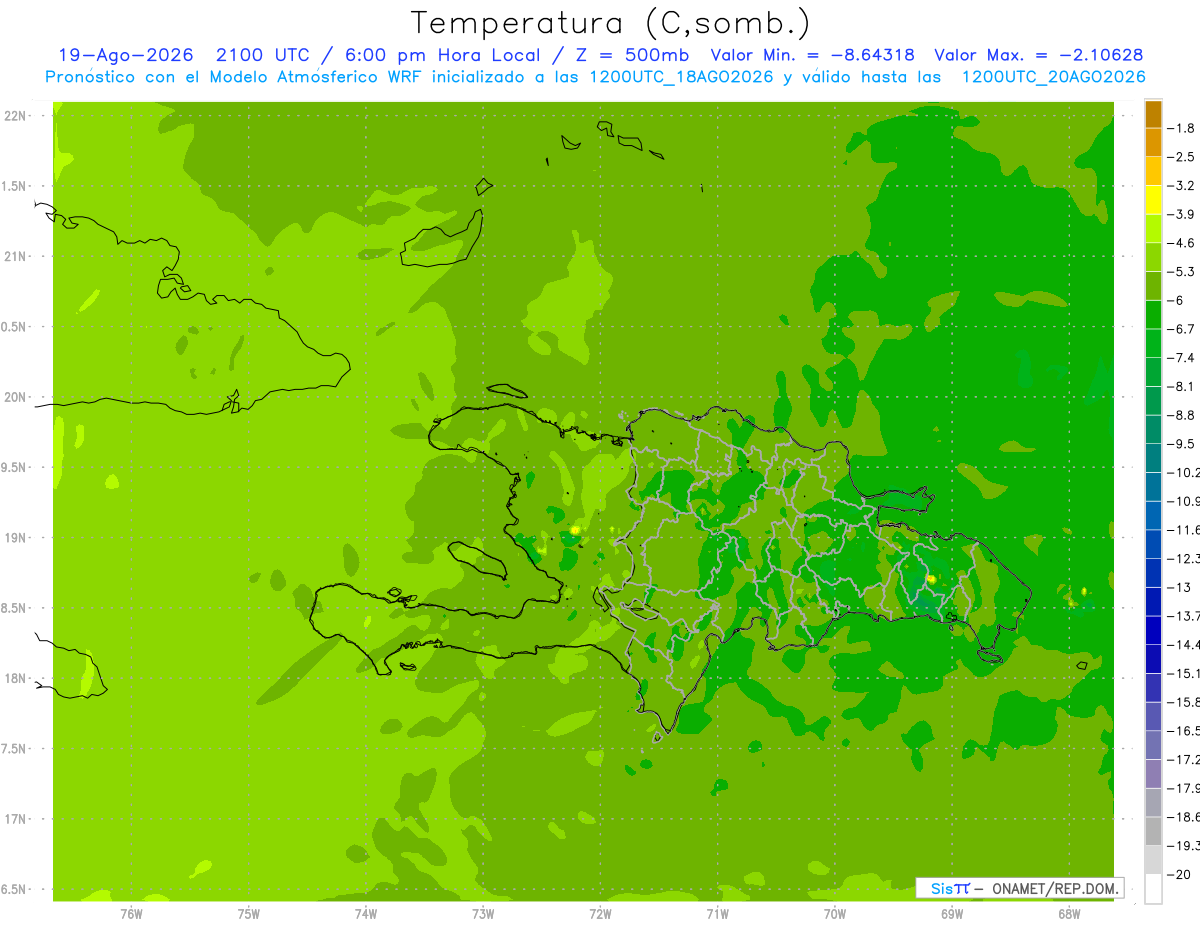Click the '68W' longitude axis label
The width and height of the screenshot is (1200, 927).
pyautogui.click(x=1069, y=914)
